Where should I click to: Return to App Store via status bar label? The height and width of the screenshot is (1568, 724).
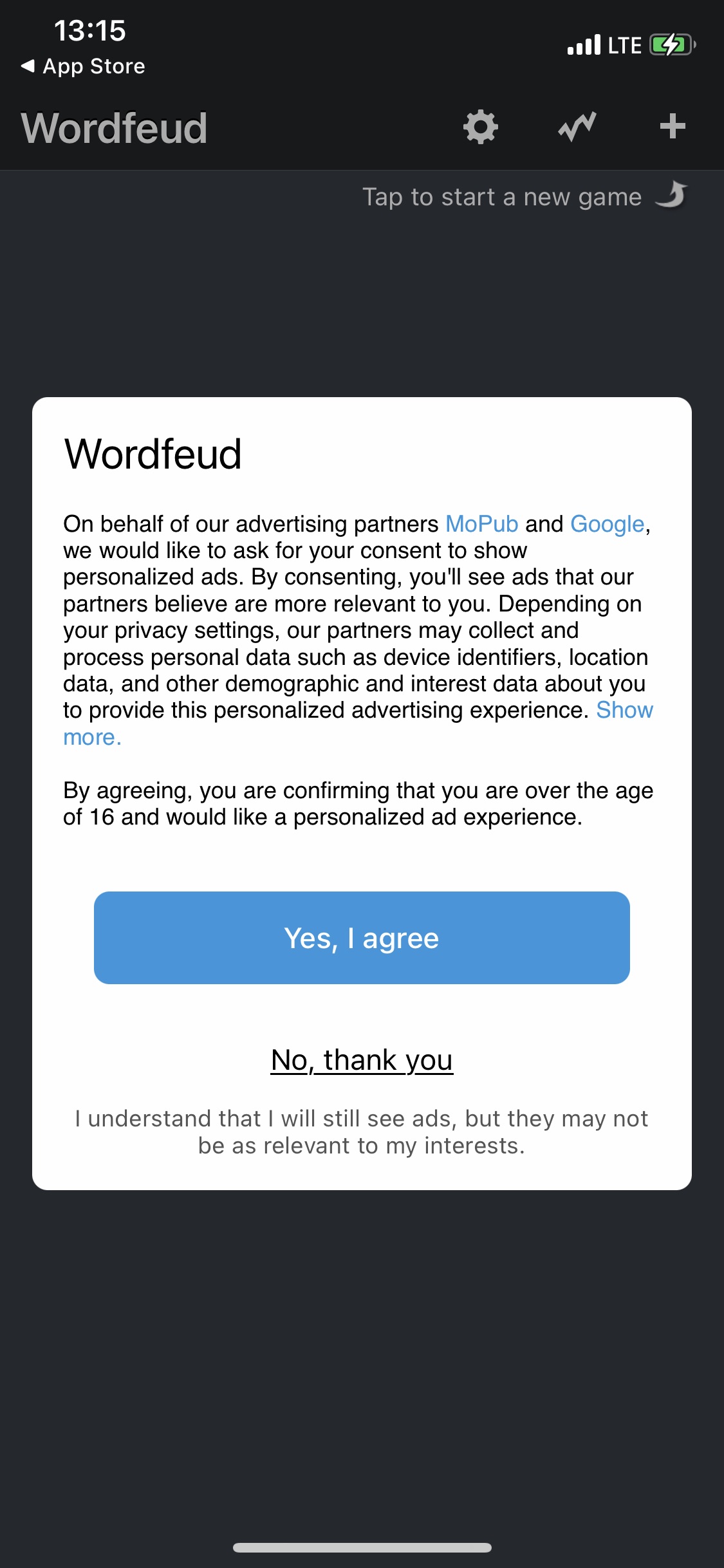tap(94, 66)
